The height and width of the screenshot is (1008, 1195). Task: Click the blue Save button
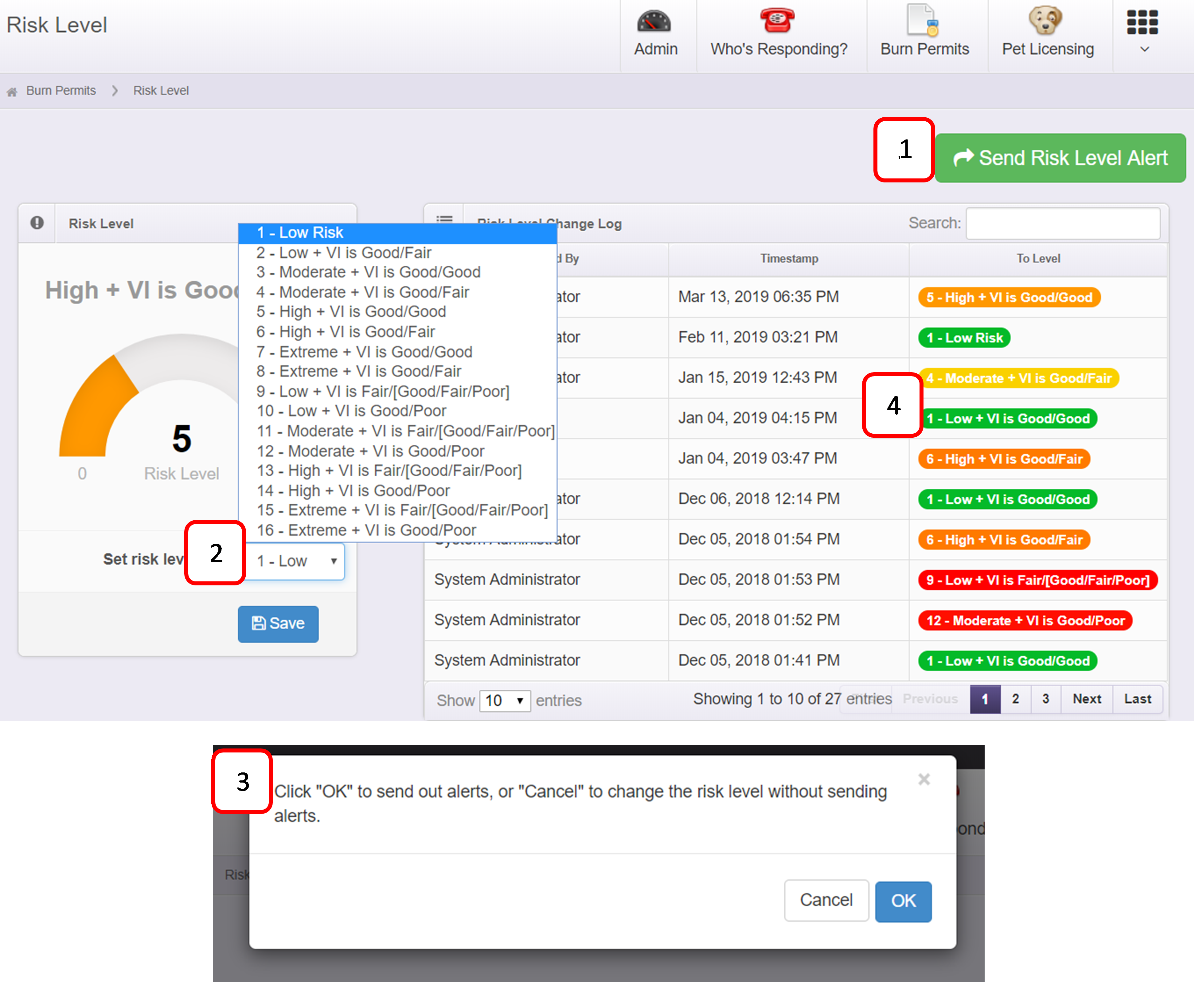(278, 623)
